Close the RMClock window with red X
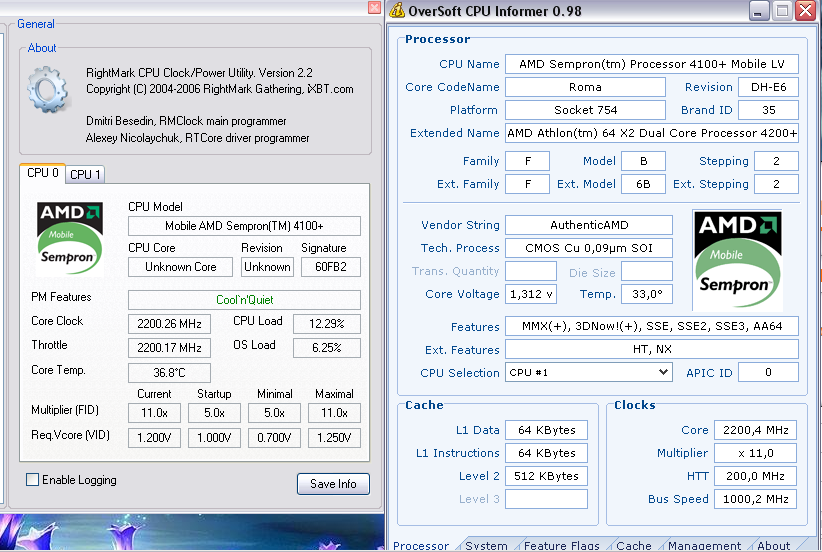Image resolution: width=822 pixels, height=552 pixels. (x=374, y=7)
